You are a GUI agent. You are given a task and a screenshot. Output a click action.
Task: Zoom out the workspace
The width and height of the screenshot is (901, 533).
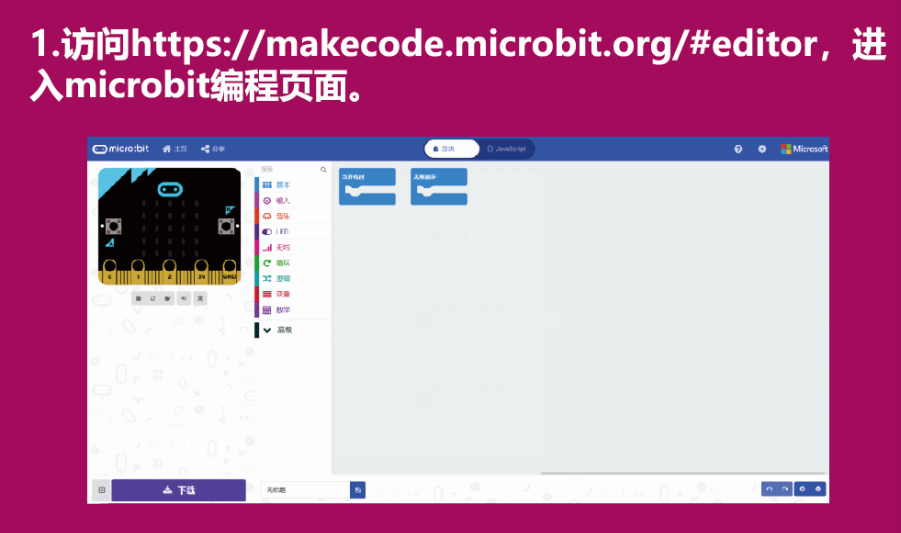click(803, 489)
